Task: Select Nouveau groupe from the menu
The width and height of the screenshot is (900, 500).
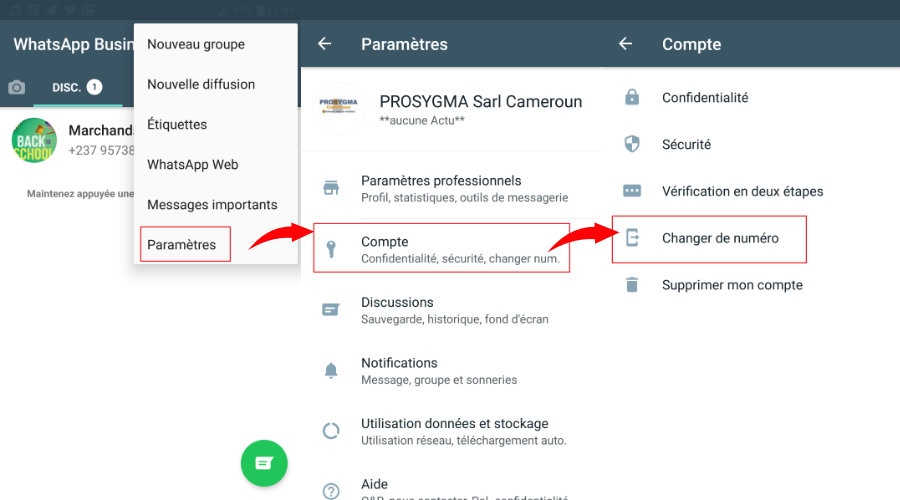Action: coord(196,44)
